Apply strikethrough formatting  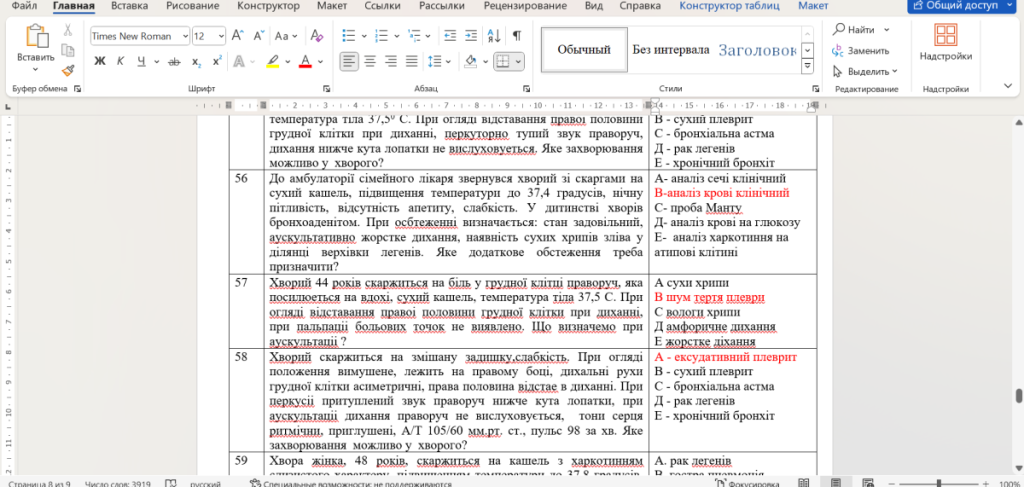(174, 61)
